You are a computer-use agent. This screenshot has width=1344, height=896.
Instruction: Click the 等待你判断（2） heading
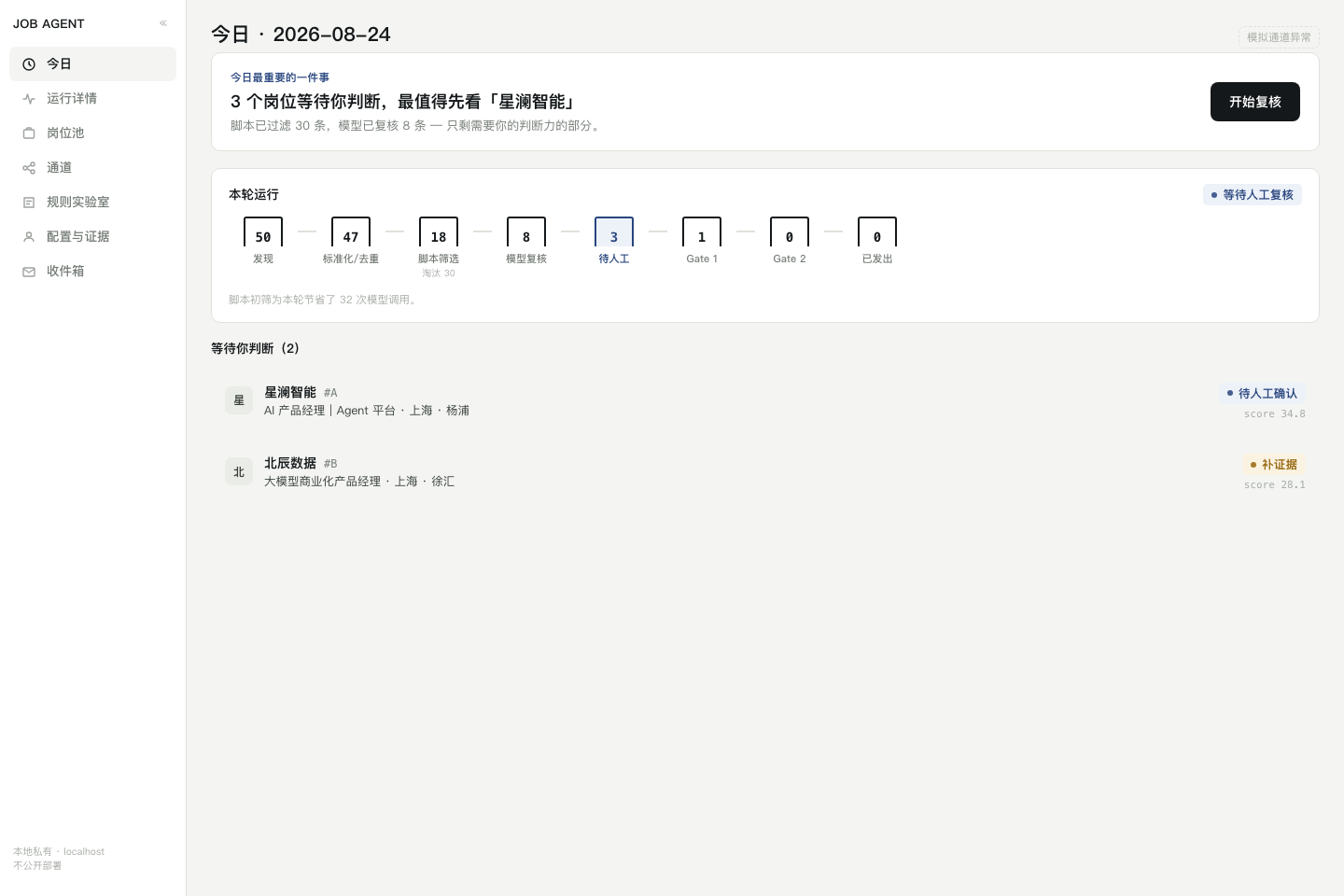[256, 348]
